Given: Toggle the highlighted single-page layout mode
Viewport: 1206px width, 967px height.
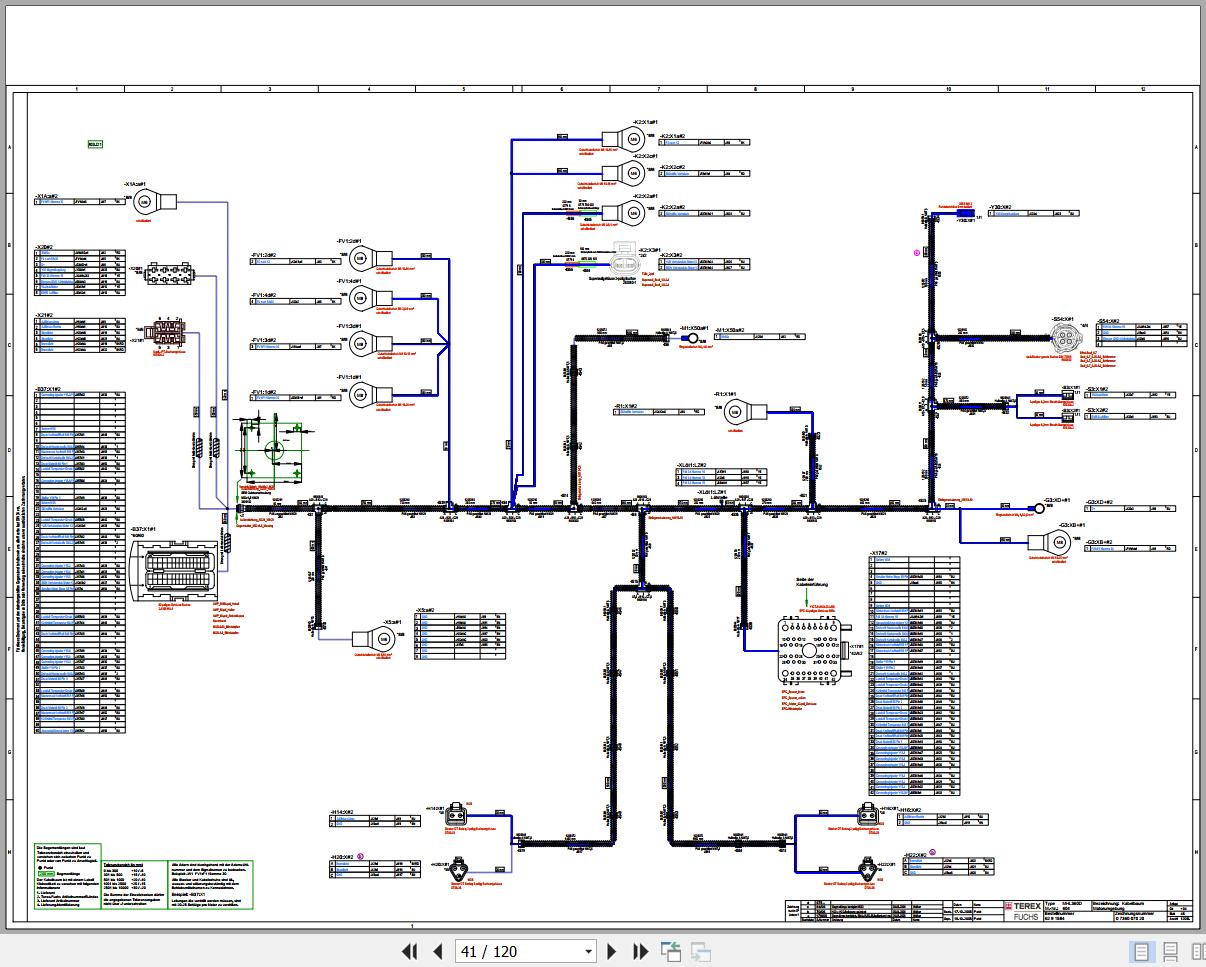Looking at the screenshot, I should tap(1141, 951).
